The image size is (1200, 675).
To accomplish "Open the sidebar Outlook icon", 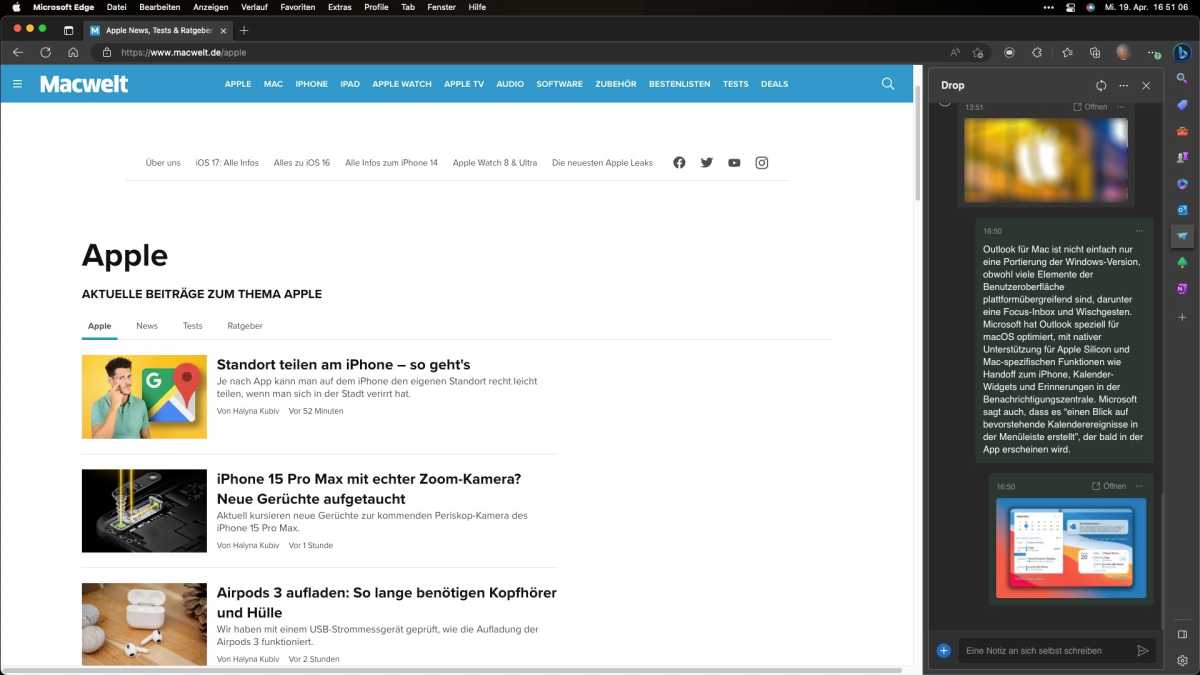I will pyautogui.click(x=1182, y=210).
